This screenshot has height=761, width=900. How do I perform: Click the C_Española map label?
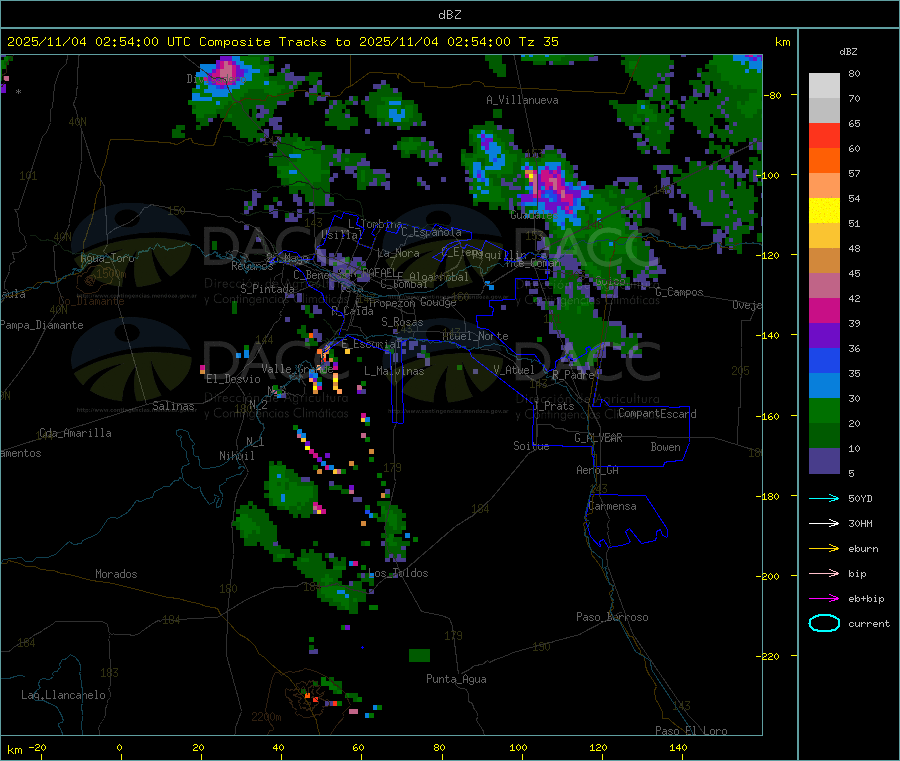(x=432, y=232)
